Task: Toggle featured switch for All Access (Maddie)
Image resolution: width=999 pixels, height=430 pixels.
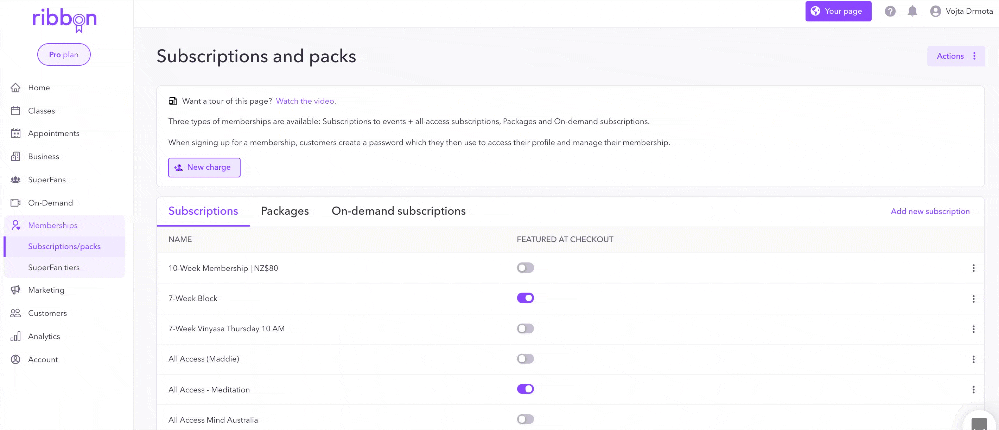Action: [526, 359]
